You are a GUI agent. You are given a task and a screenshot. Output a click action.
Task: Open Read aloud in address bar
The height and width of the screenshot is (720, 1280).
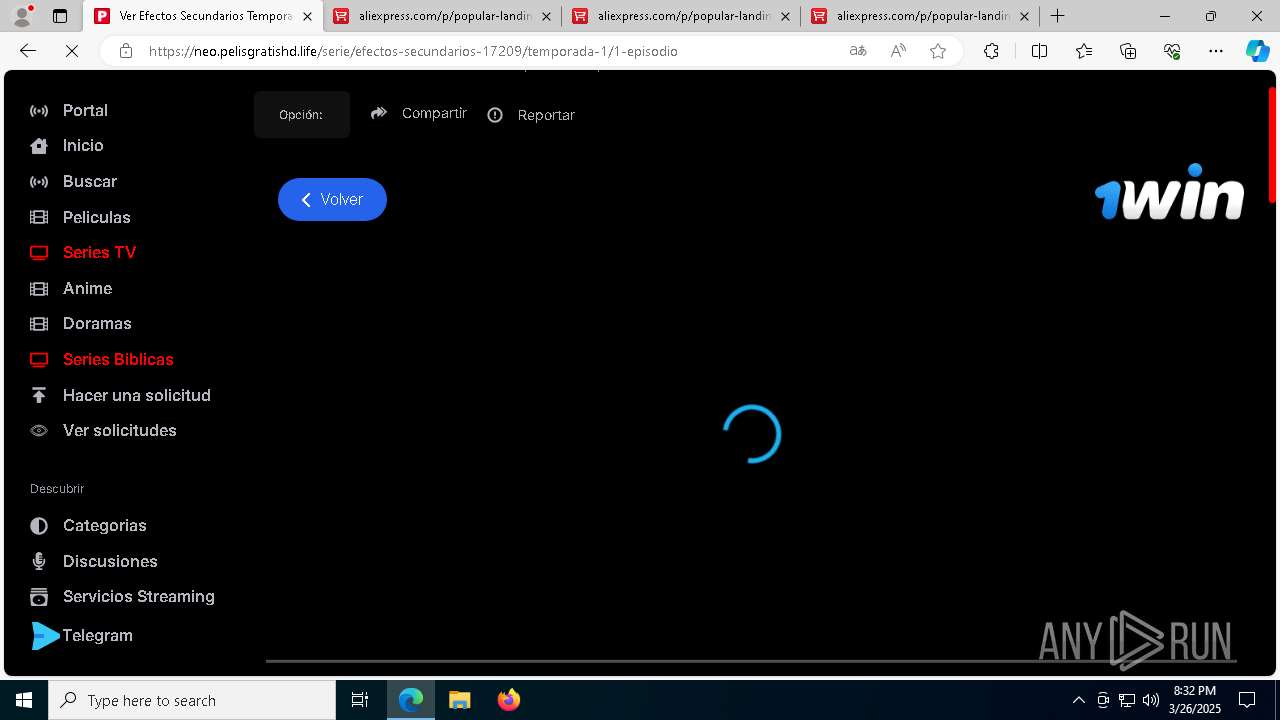click(898, 51)
